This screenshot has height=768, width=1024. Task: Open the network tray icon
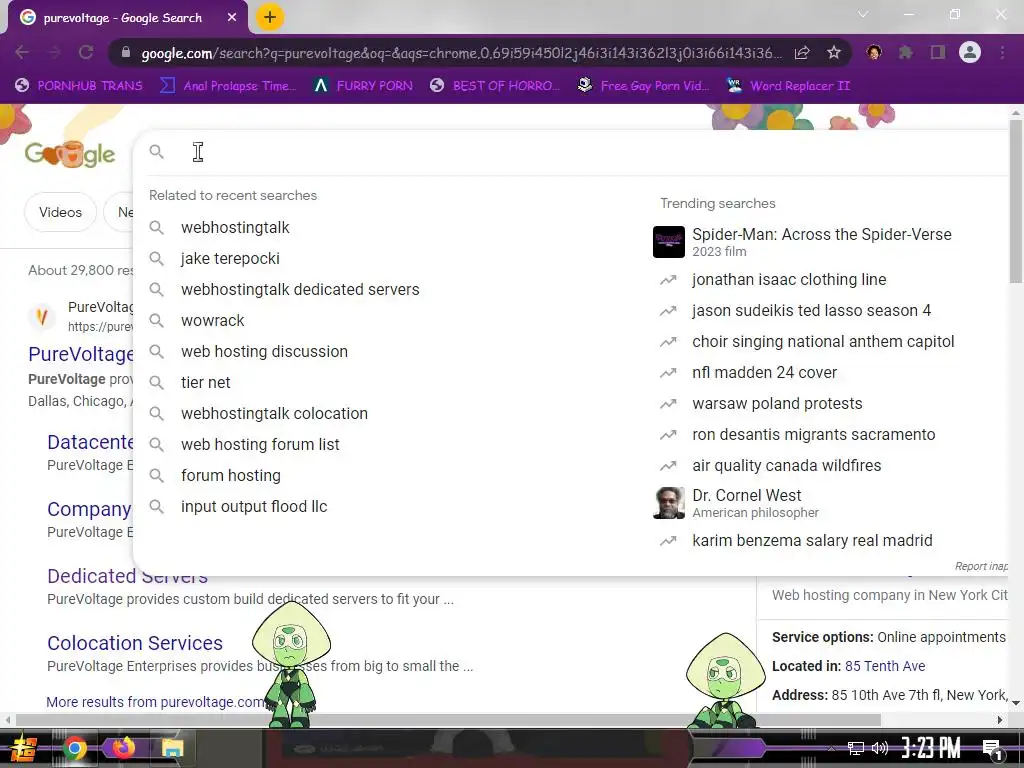tap(856, 748)
